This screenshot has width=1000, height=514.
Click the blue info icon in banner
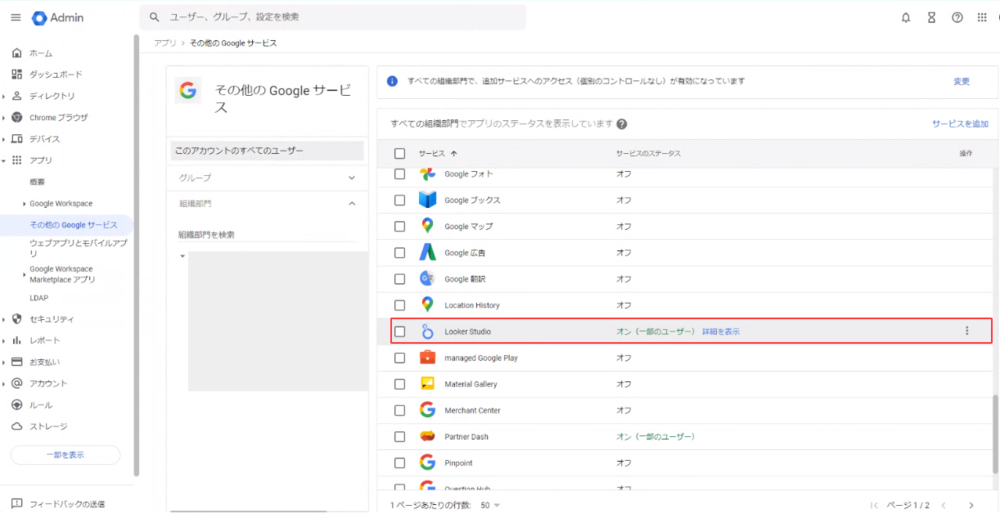[x=393, y=82]
